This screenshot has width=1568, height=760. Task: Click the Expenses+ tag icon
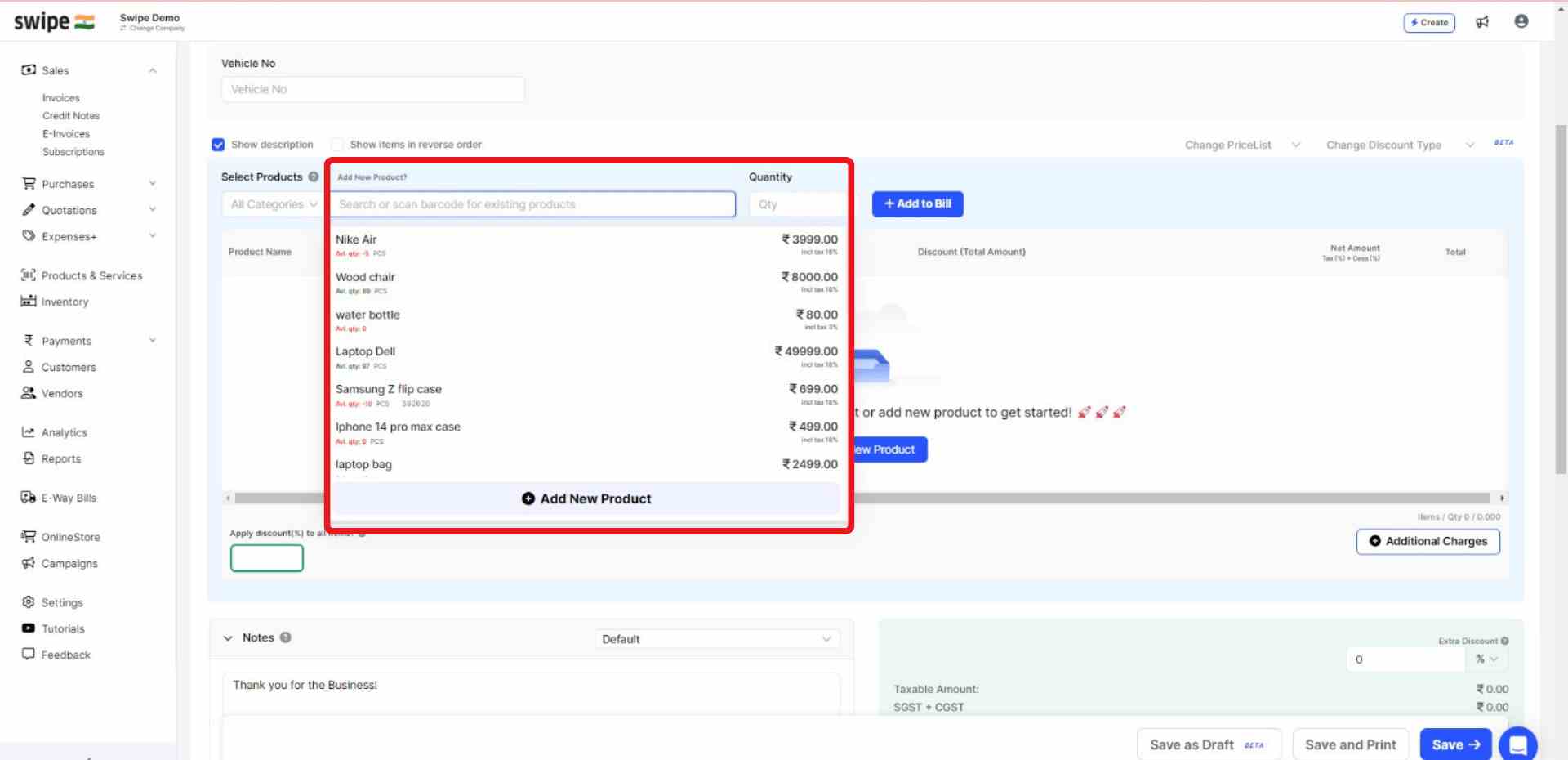[x=29, y=236]
